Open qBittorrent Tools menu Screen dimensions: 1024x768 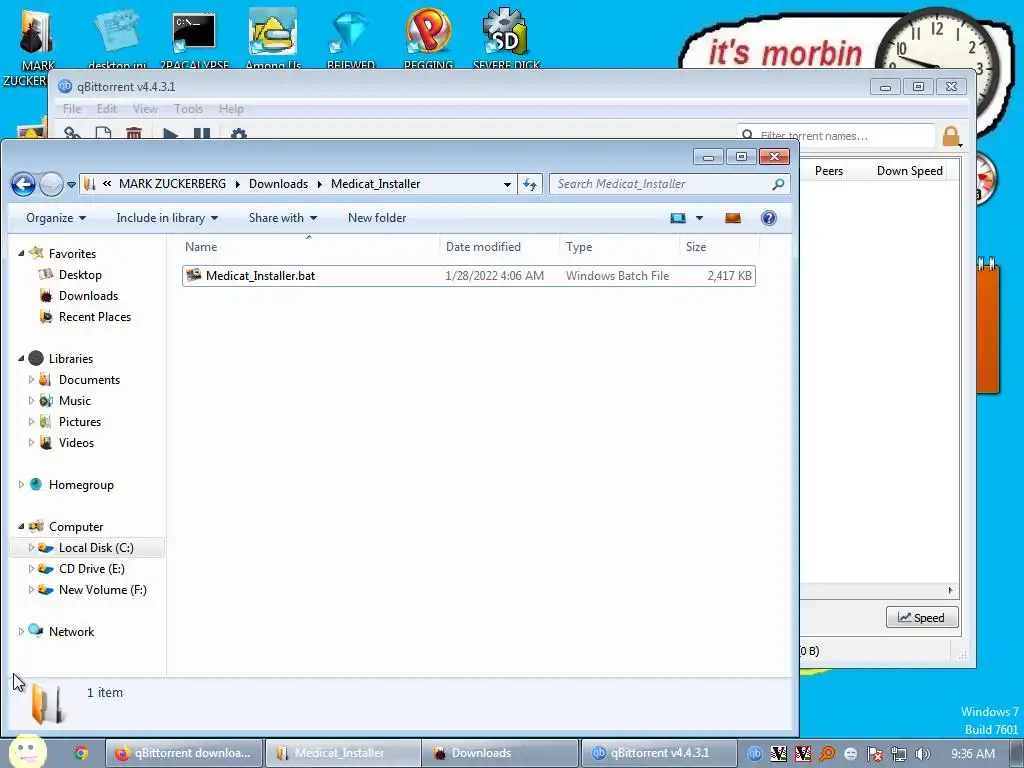[188, 109]
